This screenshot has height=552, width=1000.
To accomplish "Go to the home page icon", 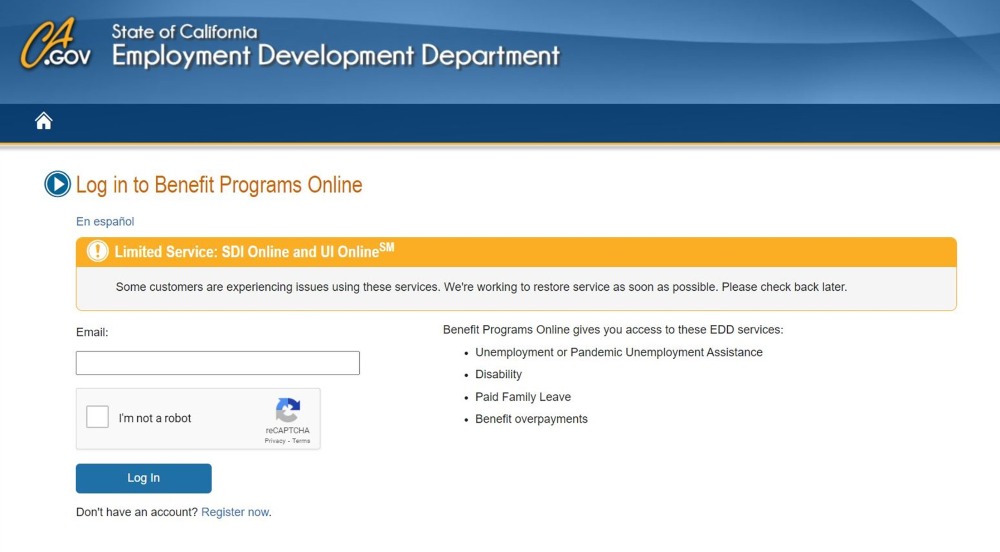I will tap(43, 121).
